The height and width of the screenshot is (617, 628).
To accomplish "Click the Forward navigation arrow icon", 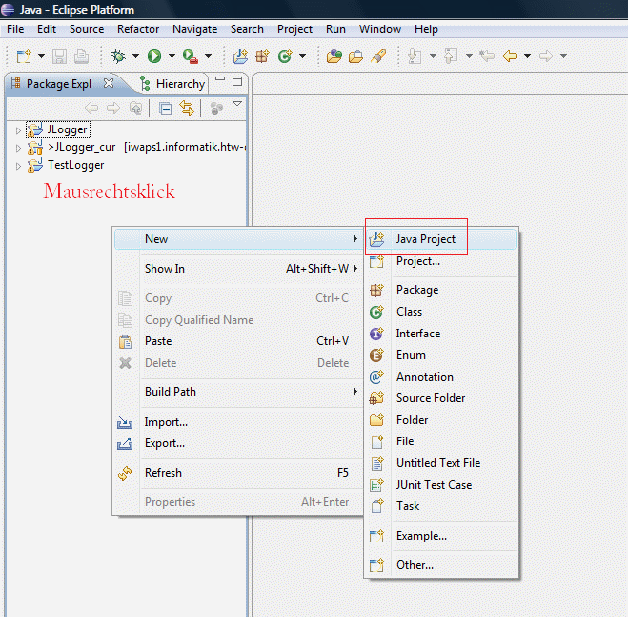I will click(x=546, y=56).
